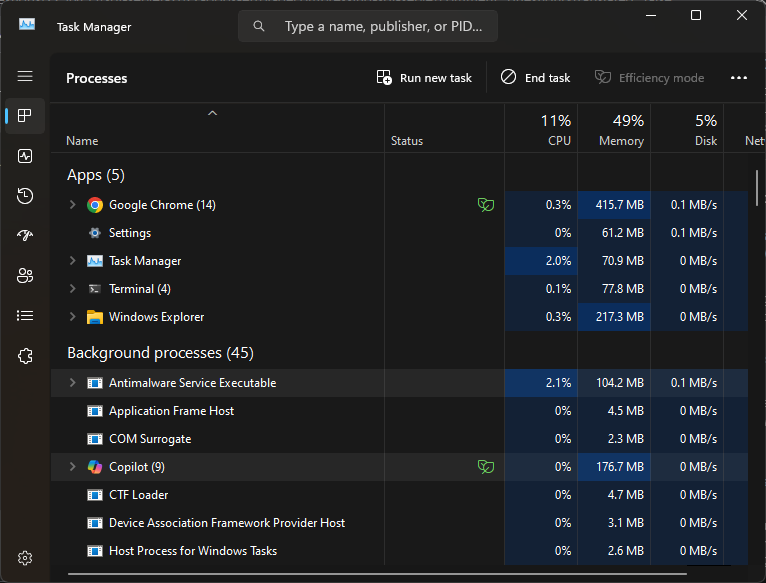766x583 pixels.
Task: Click the vertical scrollbar thumb
Action: click(x=757, y=188)
